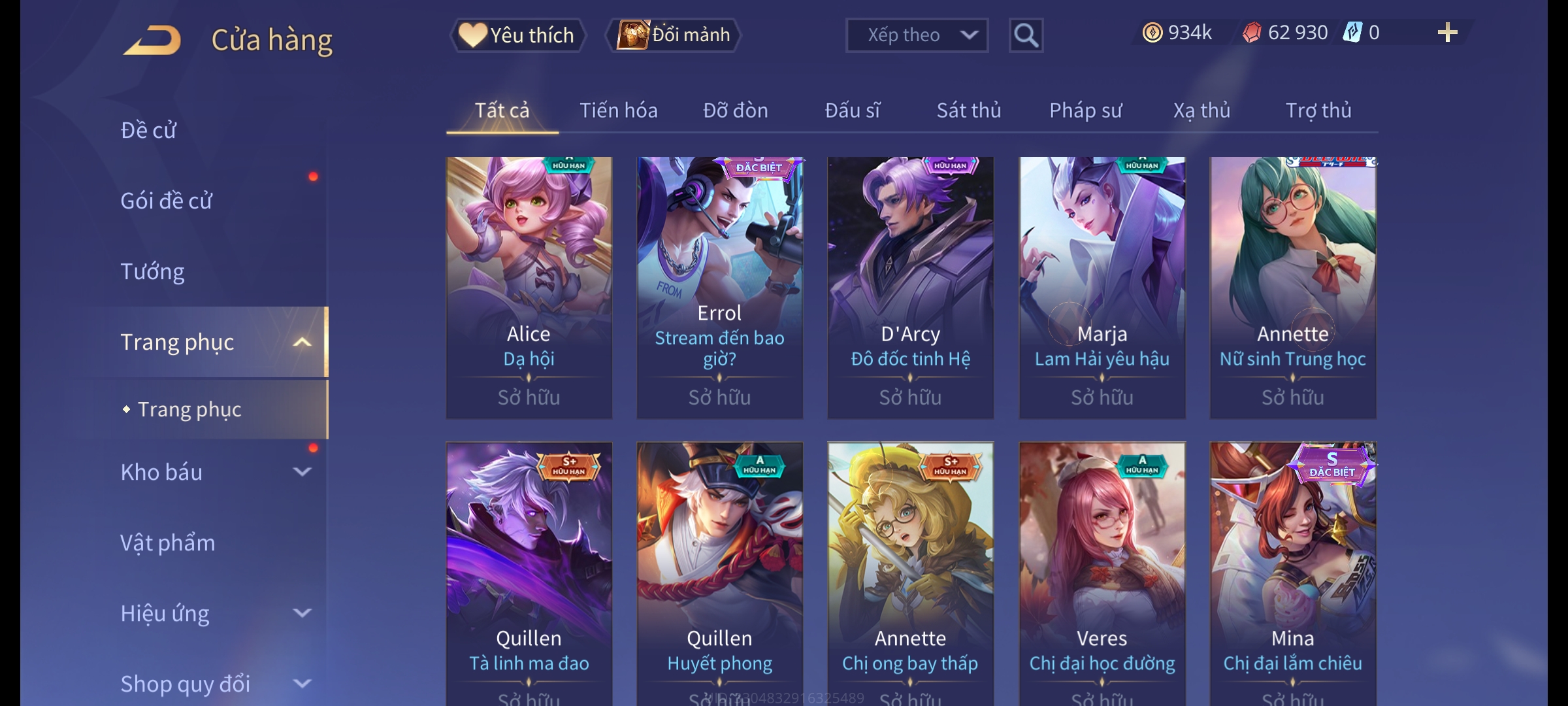The width and height of the screenshot is (1568, 706).
Task: Collapse the Trang phục sidebar section
Action: tap(302, 342)
